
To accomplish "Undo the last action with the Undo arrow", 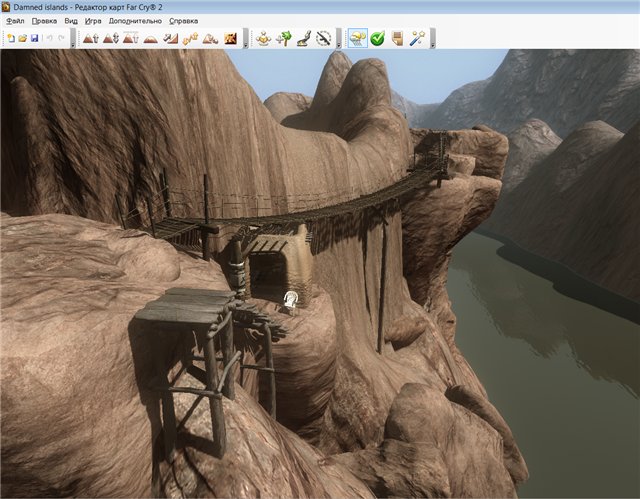I will [x=49, y=38].
